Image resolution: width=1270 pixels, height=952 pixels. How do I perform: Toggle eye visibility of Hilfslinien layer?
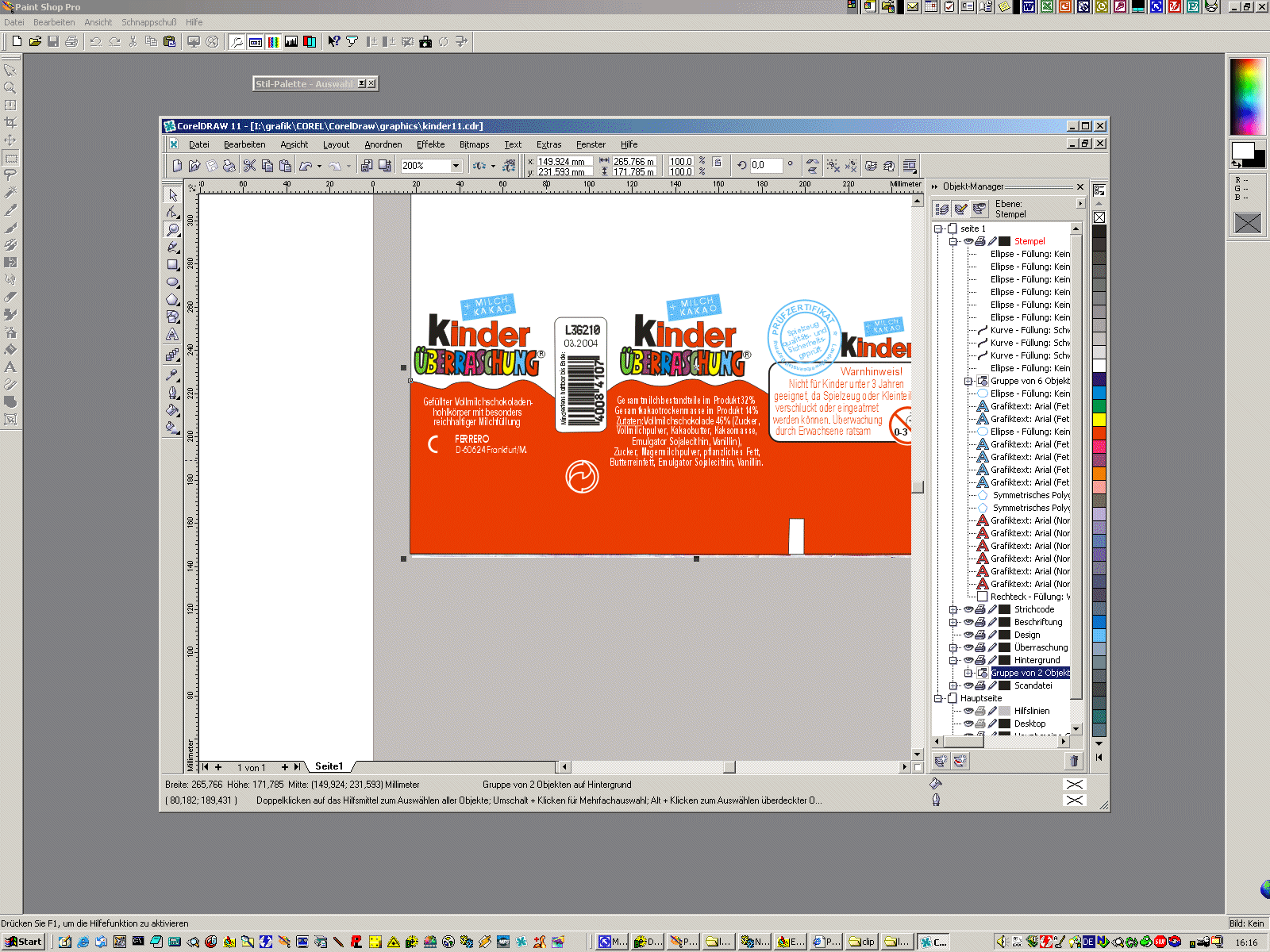[x=968, y=711]
